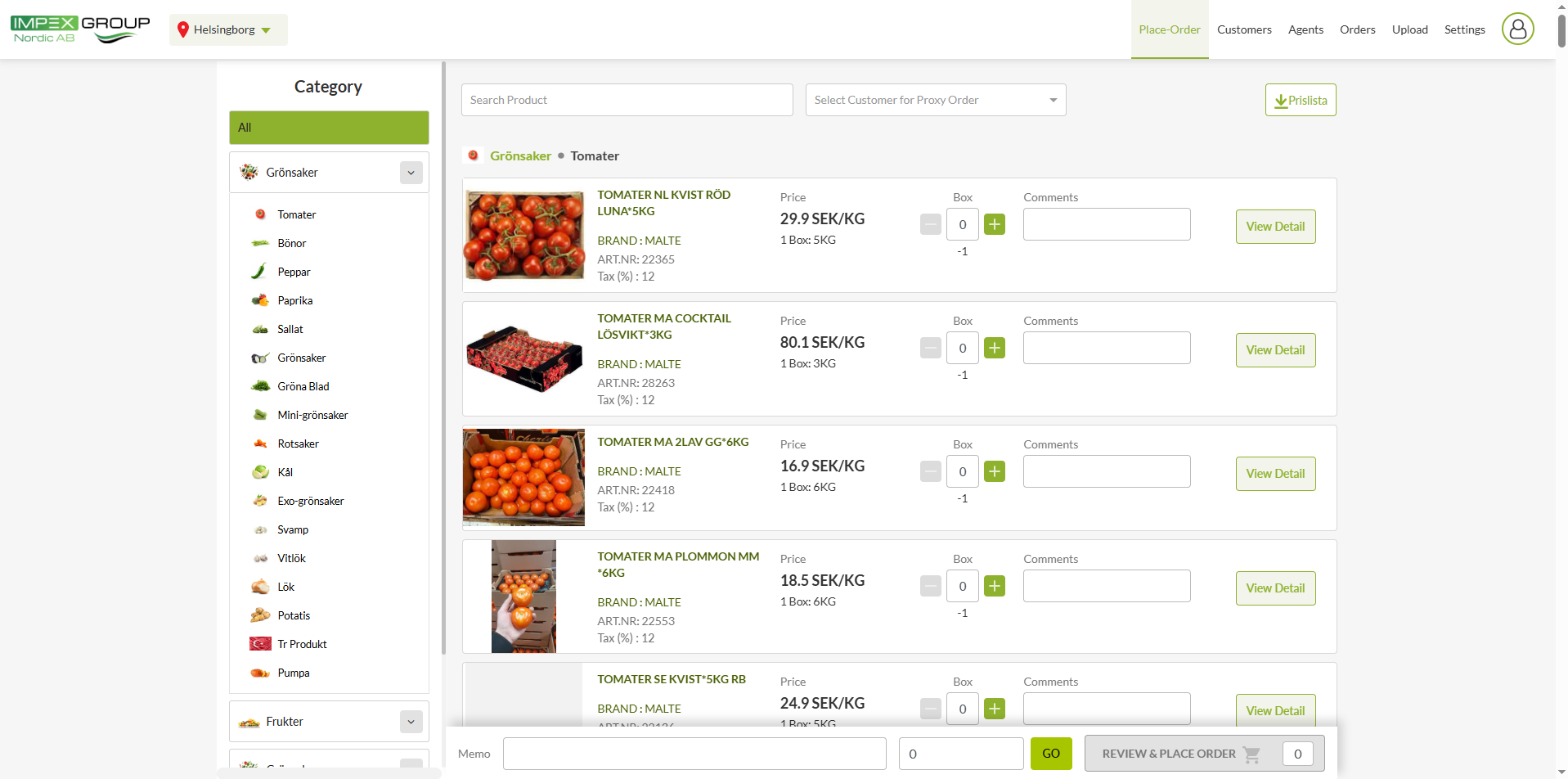The image size is (1568, 779).
Task: Choose the Tr Produkt subcategory
Action: pyautogui.click(x=302, y=644)
